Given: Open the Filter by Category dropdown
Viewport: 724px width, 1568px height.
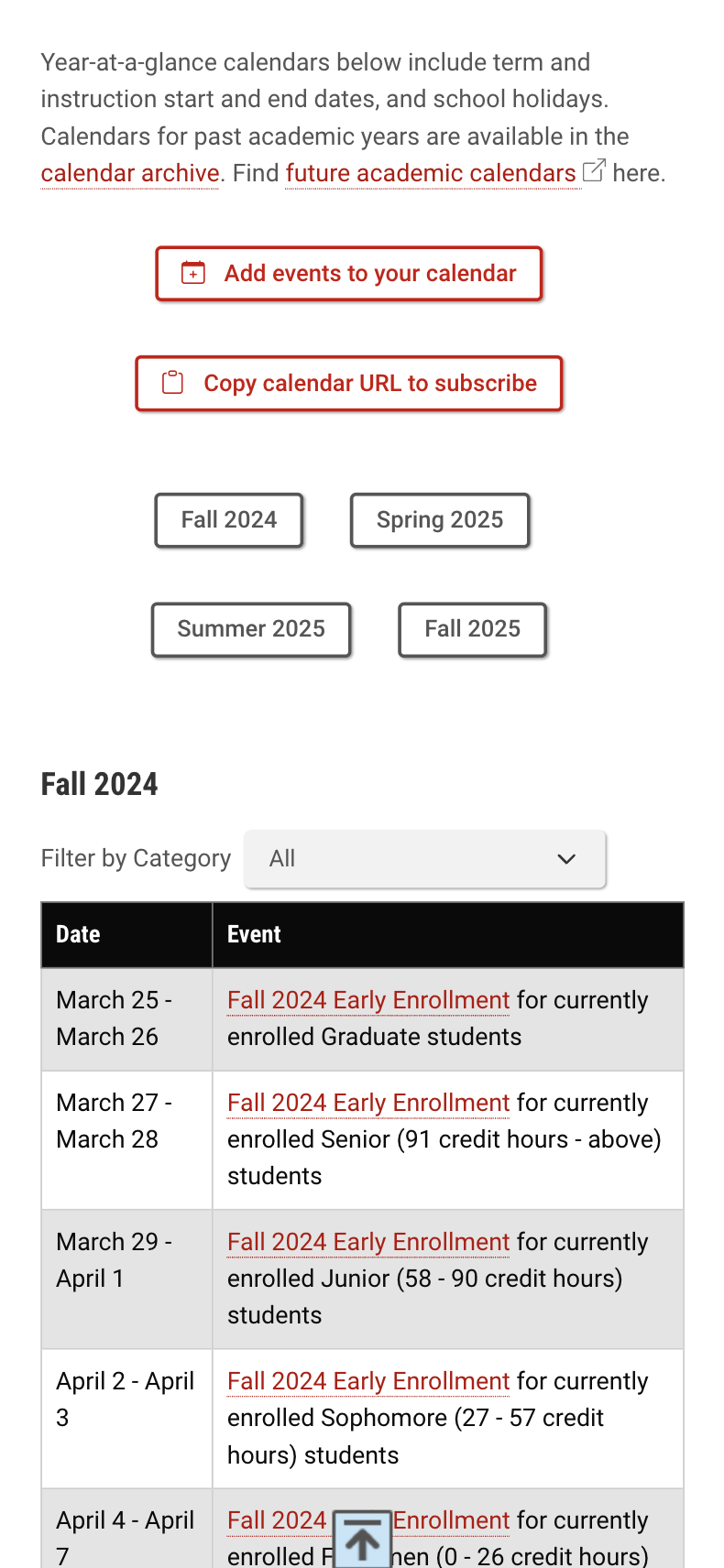Looking at the screenshot, I should 424,859.
